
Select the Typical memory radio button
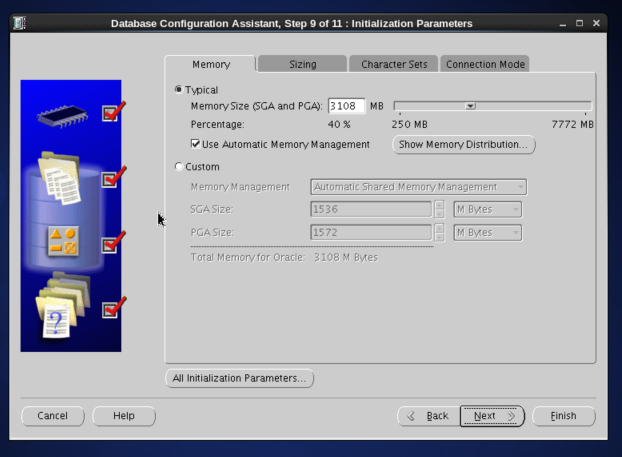pos(179,89)
